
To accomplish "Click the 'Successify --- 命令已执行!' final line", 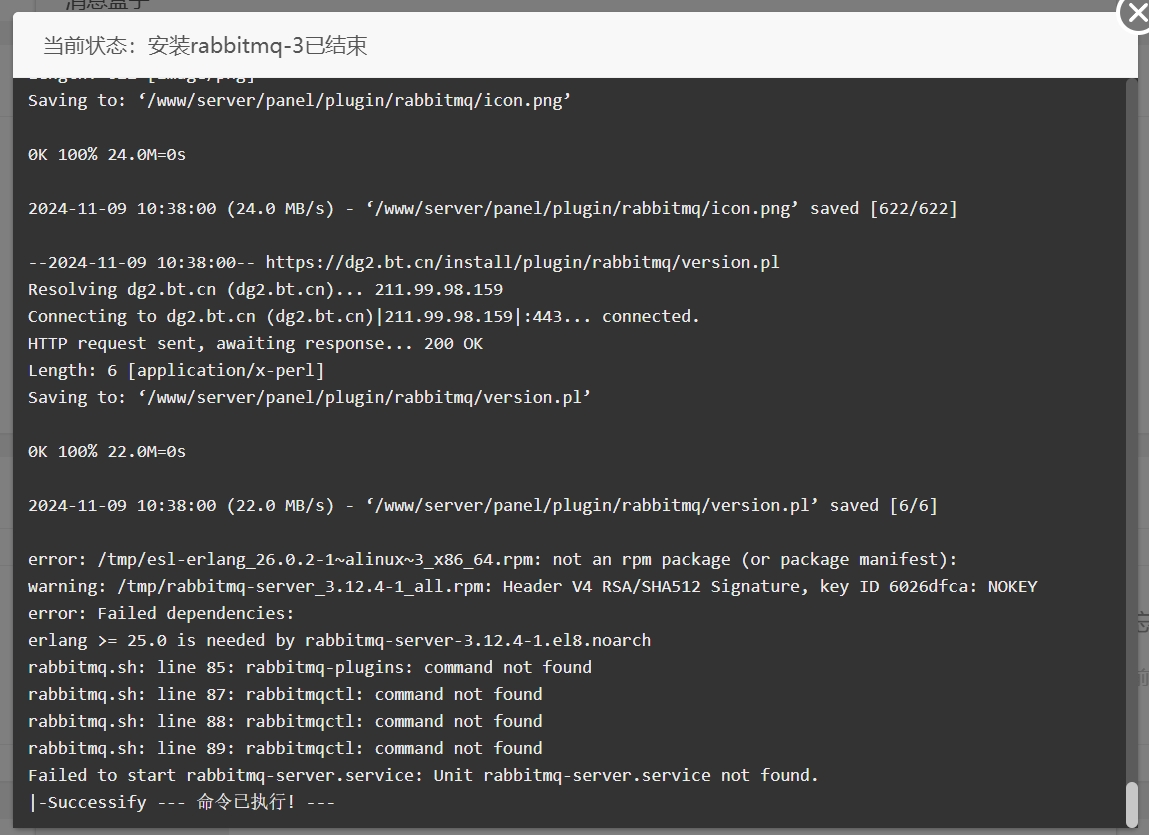I will coord(182,802).
